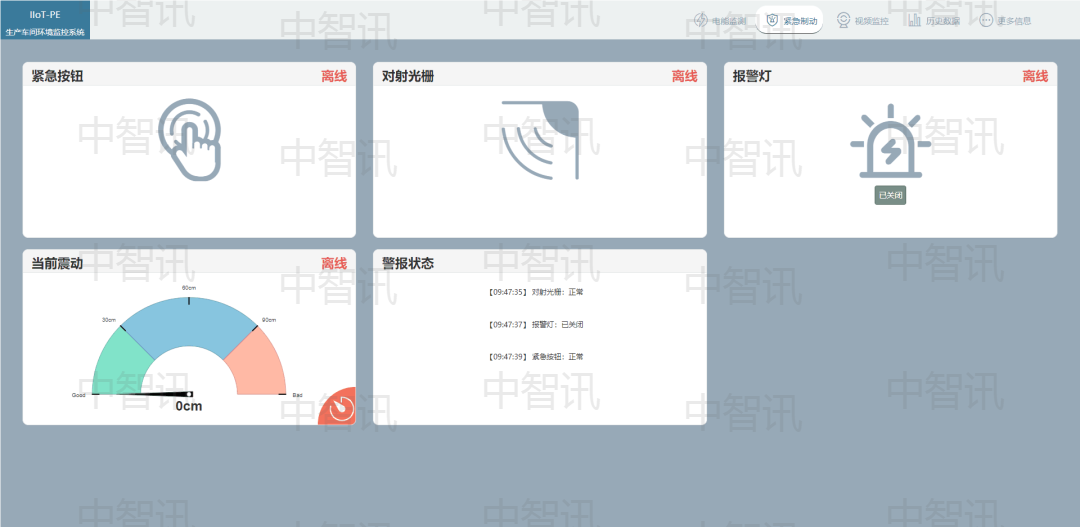Click the gauge needle pivot
Screen dimensions: 1080x527
coord(189,394)
